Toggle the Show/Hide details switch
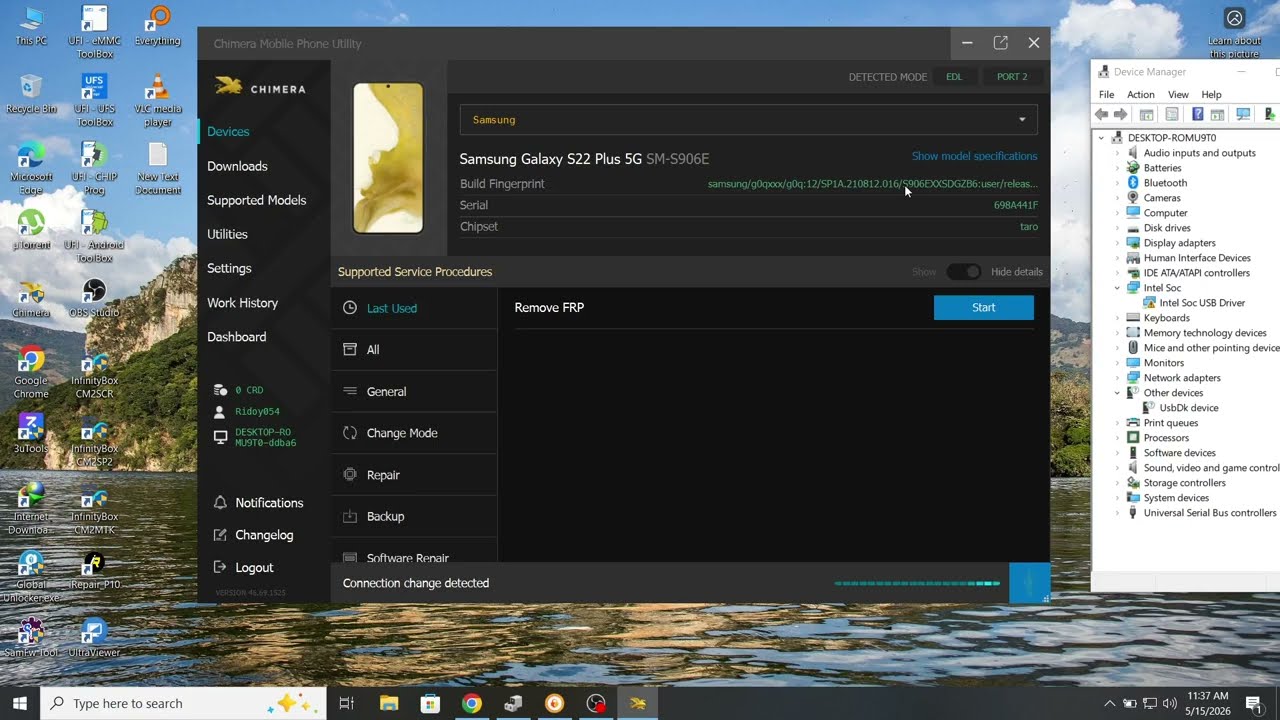 [964, 272]
